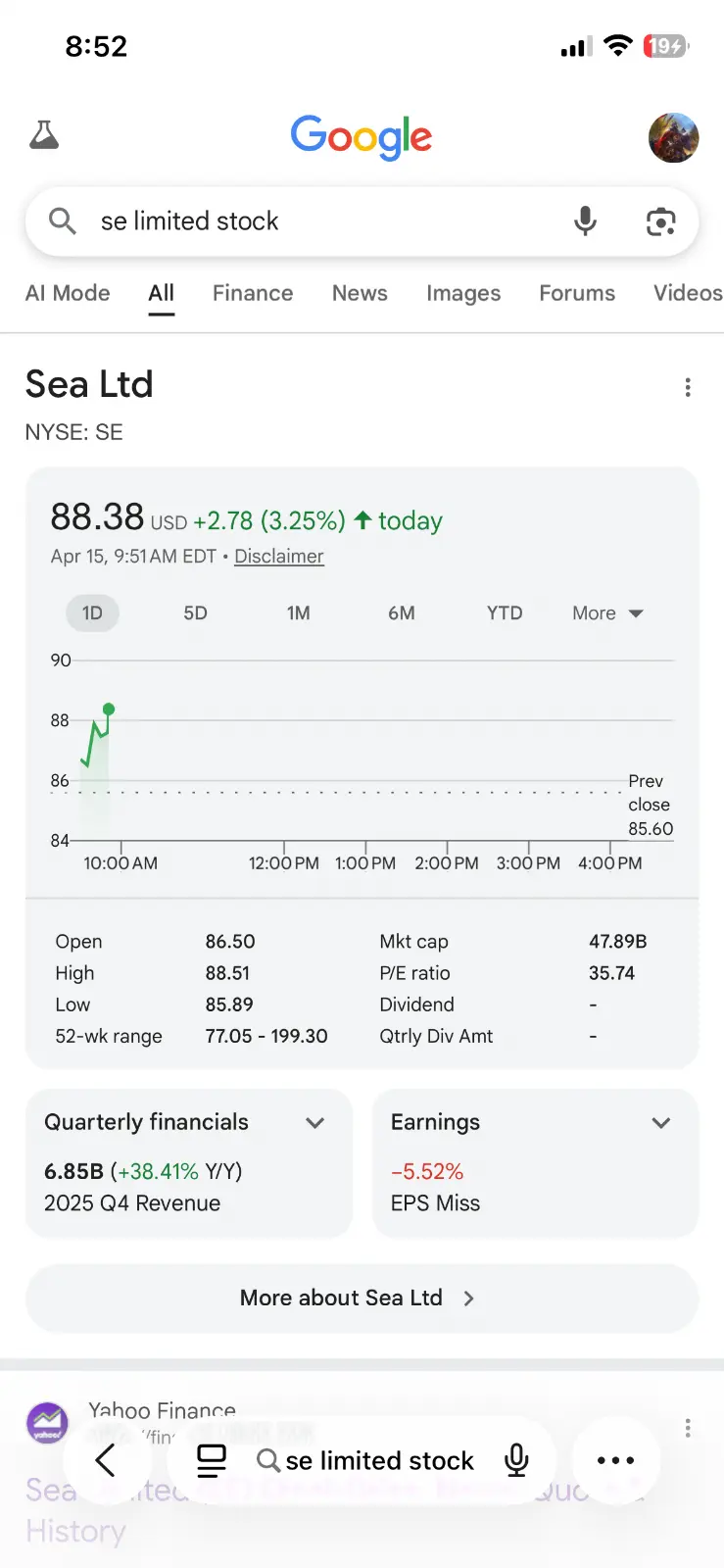Open the bottom bar three-dots menu
This screenshot has width=724, height=1568.
click(615, 1460)
